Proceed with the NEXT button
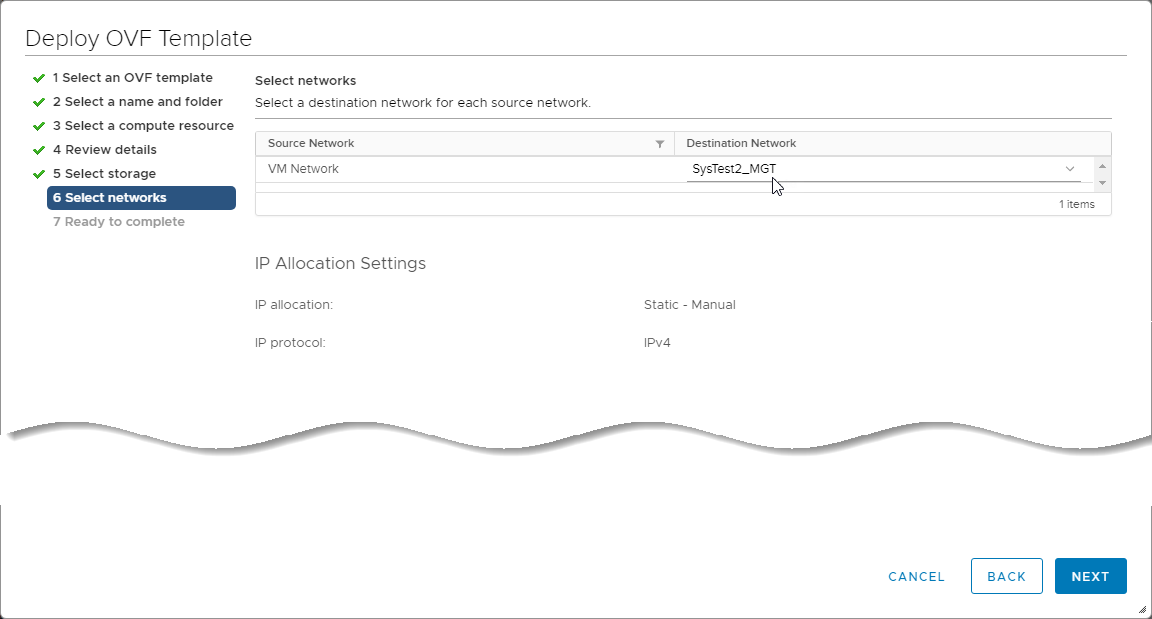The width and height of the screenshot is (1152, 619). coord(1090,576)
